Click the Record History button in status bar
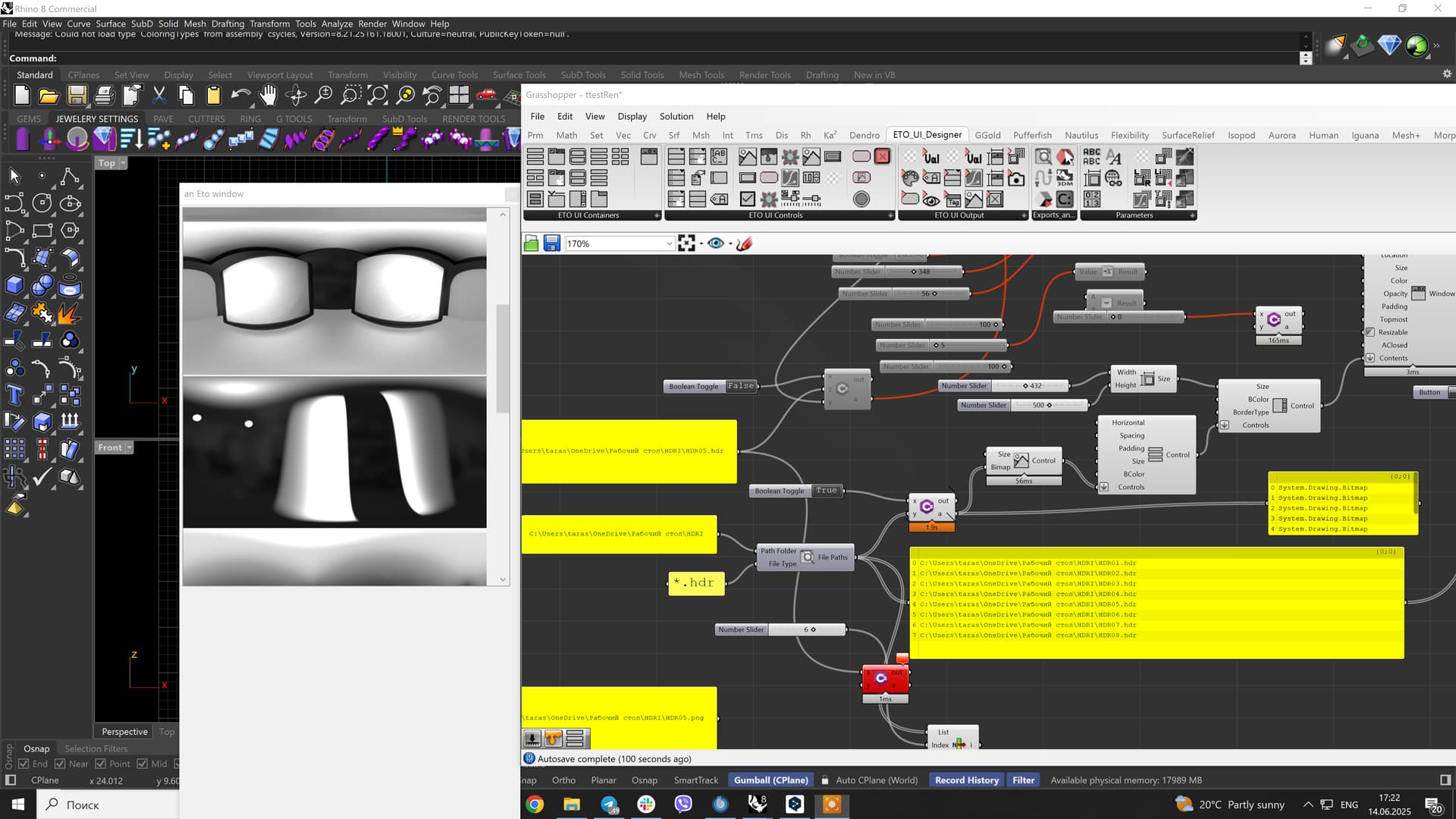Viewport: 1456px width, 819px height. [x=966, y=780]
